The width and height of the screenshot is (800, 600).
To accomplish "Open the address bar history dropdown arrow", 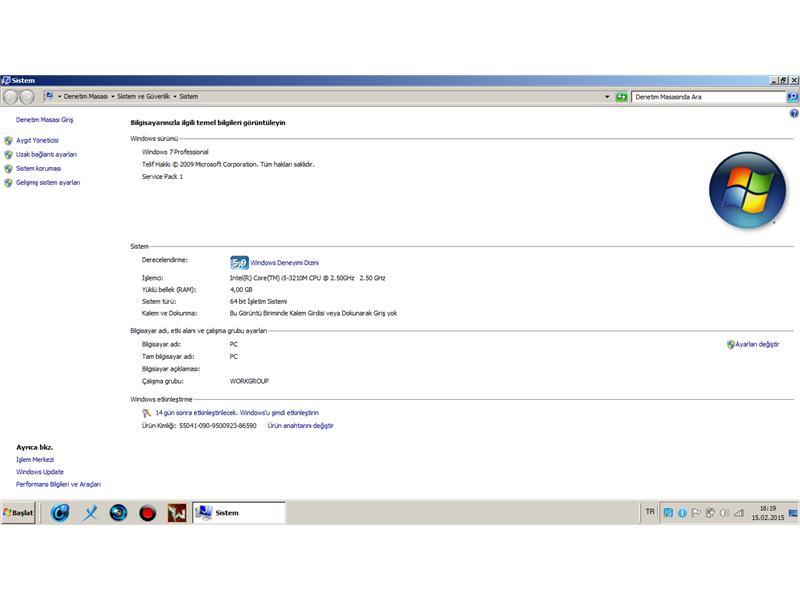I will 607,96.
